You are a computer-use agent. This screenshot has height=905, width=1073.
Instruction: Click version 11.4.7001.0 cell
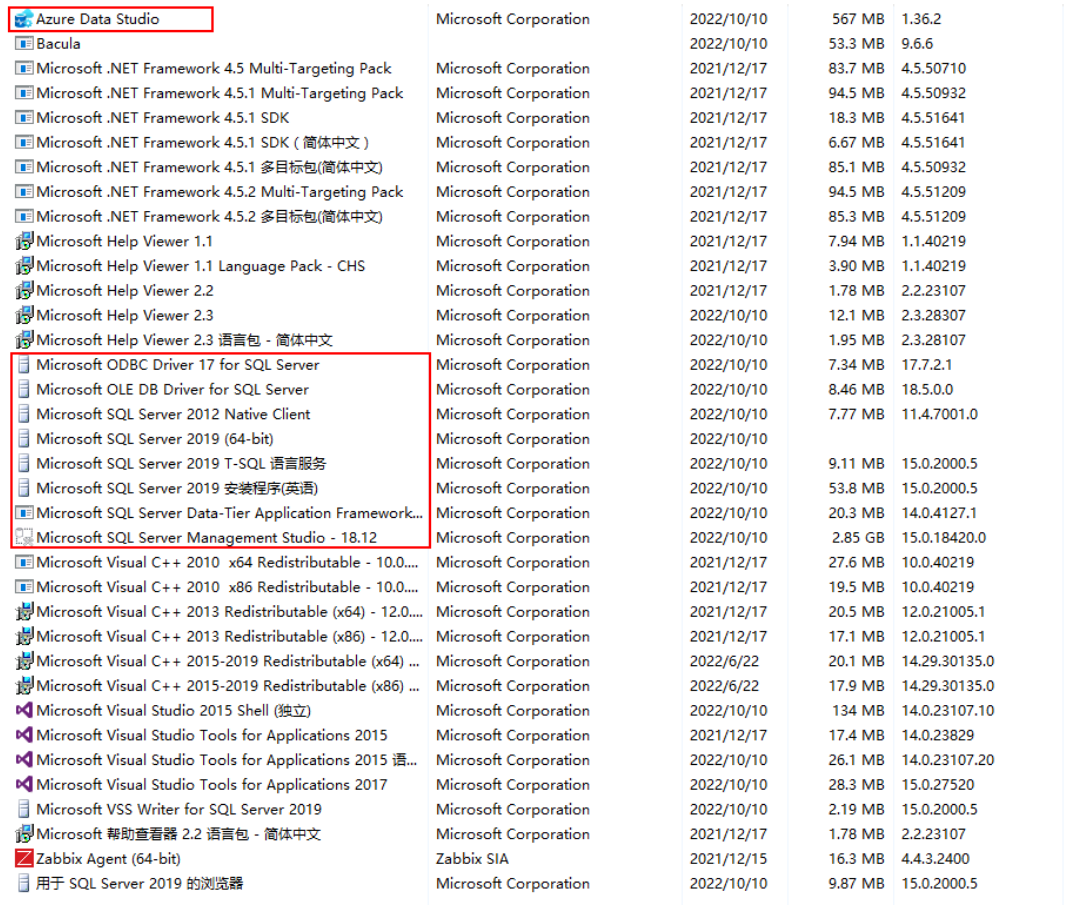tap(940, 414)
